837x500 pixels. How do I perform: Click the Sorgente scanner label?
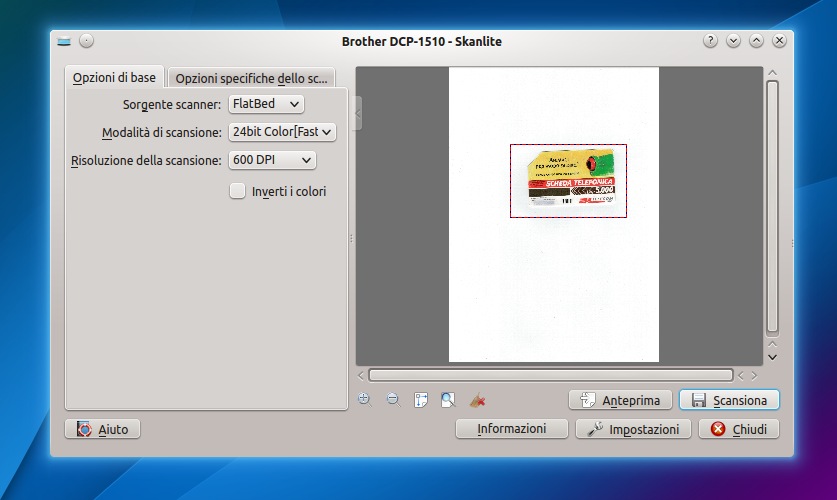[x=172, y=105]
